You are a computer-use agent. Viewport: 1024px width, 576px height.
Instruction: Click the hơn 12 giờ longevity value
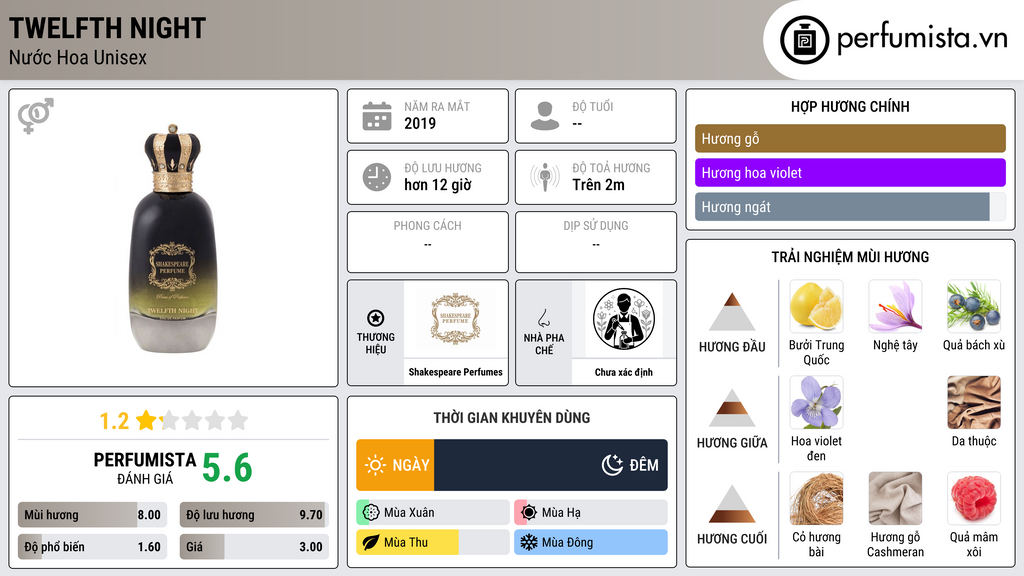click(438, 185)
